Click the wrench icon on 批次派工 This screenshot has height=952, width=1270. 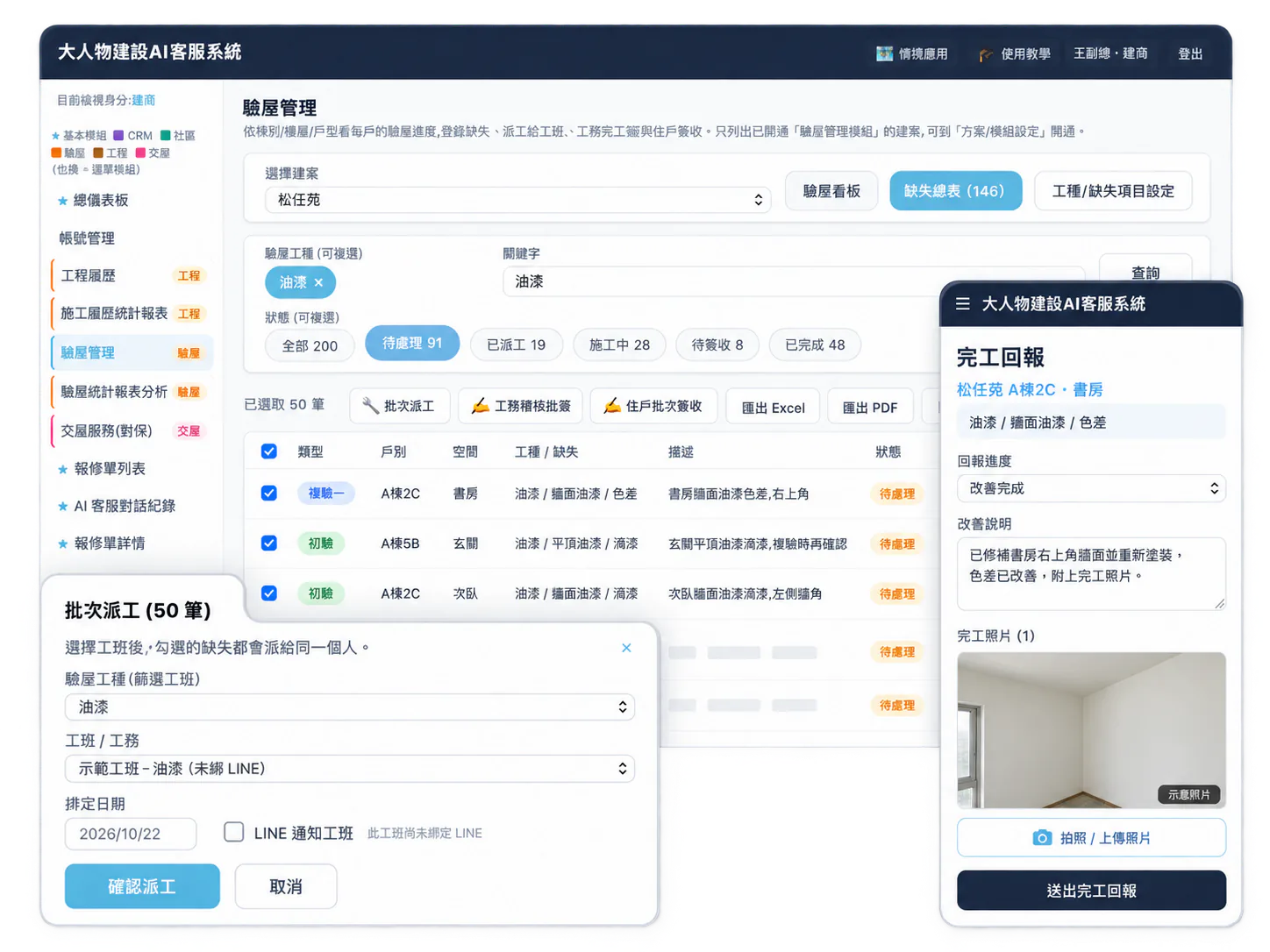pos(371,406)
